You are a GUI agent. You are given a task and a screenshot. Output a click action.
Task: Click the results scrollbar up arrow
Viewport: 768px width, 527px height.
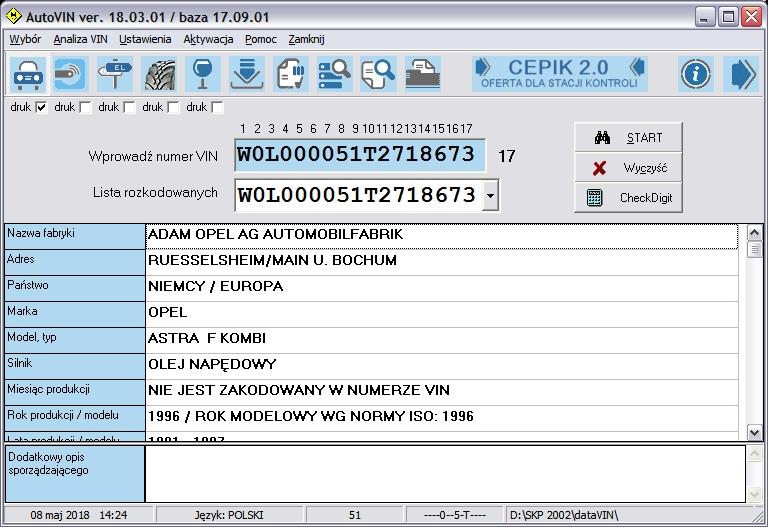point(754,233)
